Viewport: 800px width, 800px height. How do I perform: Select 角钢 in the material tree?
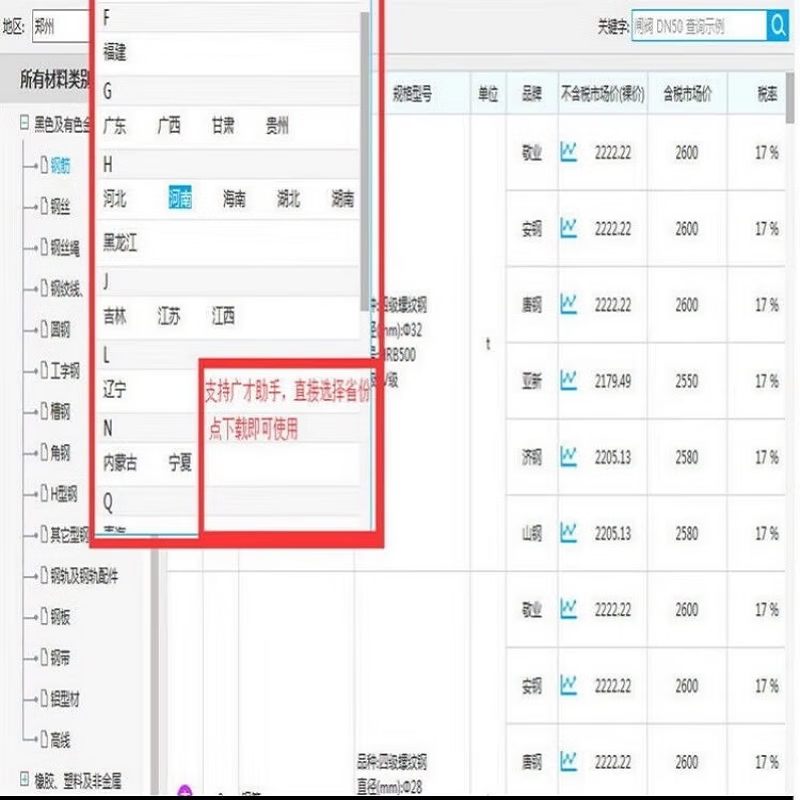coord(60,453)
